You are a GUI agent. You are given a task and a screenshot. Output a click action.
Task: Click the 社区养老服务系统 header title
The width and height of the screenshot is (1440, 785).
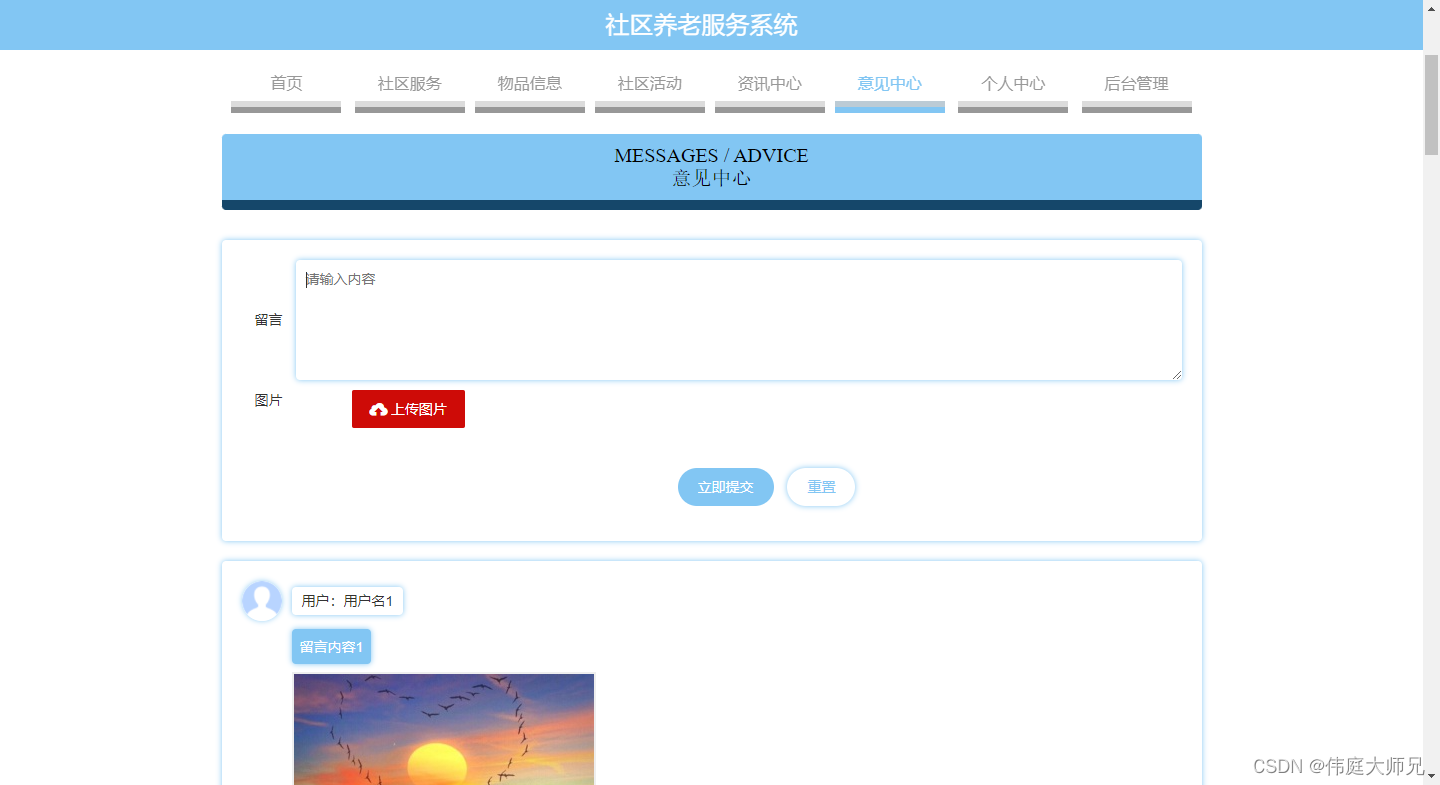[x=701, y=25]
